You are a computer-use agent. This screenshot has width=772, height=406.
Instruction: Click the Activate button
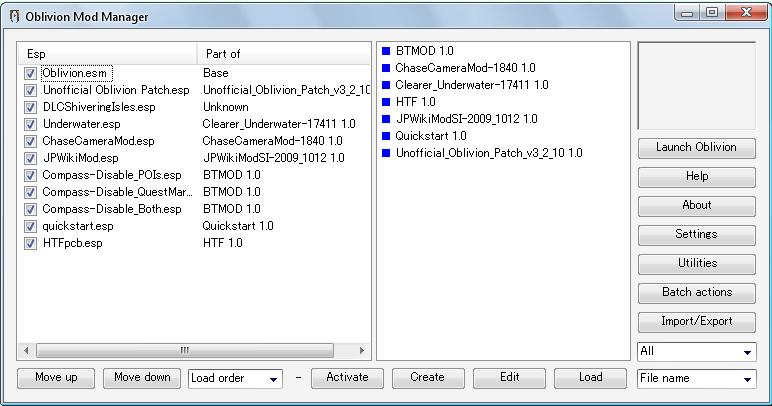347,378
